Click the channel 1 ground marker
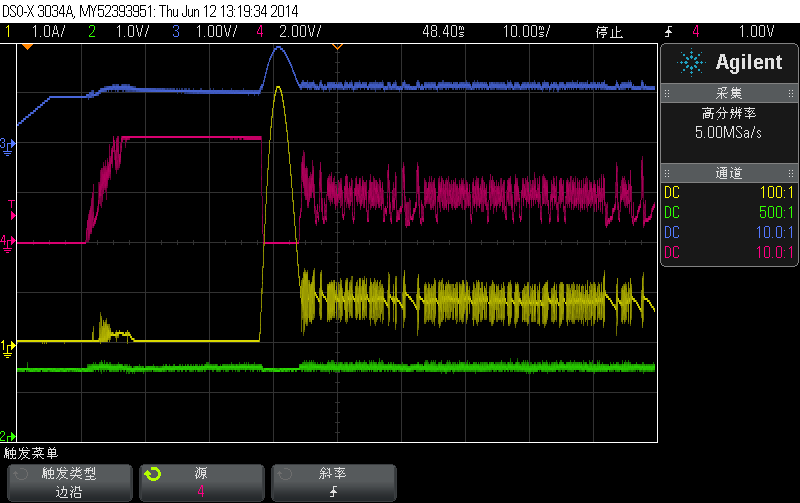 tap(8, 349)
